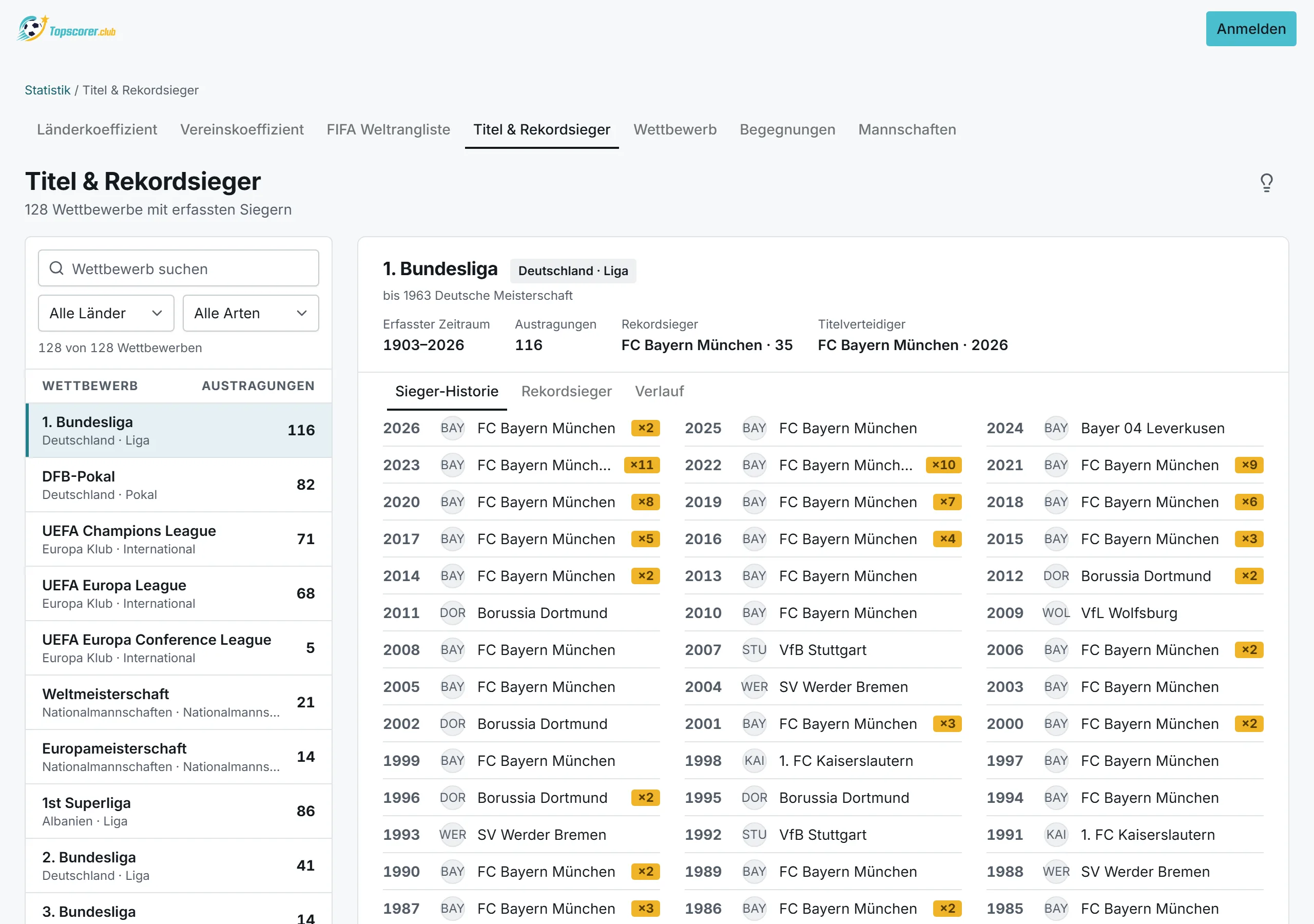Viewport: 1314px width, 924px height.
Task: Click the ×5 streak badge for 2017
Action: point(646,538)
